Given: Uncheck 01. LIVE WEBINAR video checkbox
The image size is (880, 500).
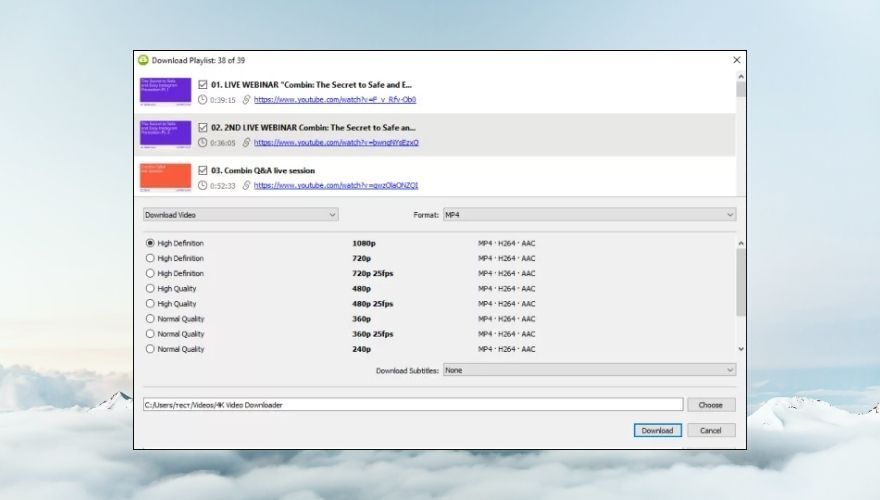Looking at the screenshot, I should [203, 85].
